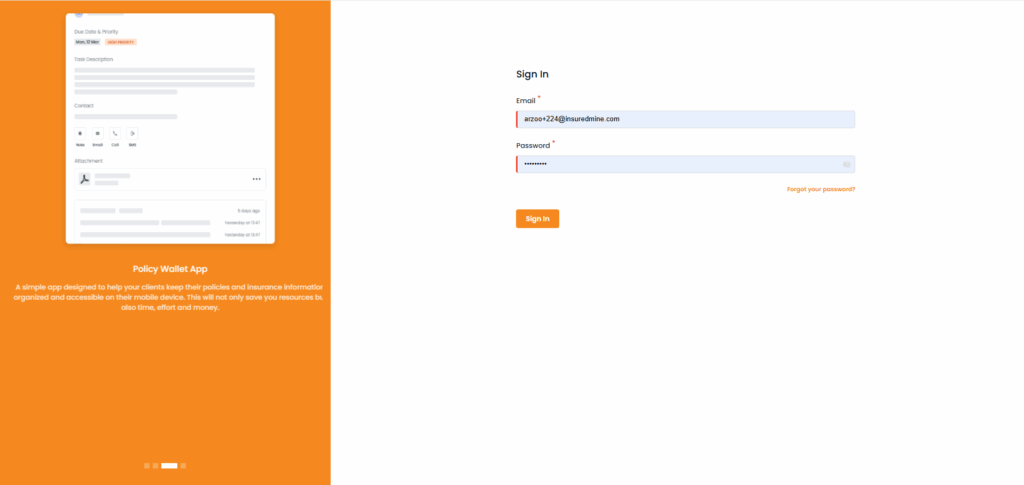This screenshot has height=485, width=1024.
Task: Open the Forgot your password link
Action: pyautogui.click(x=821, y=189)
